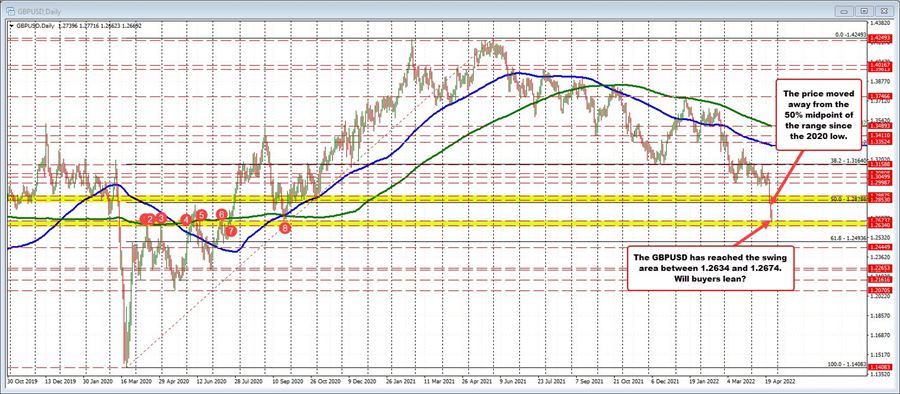Click the 11 Mar 2021 date label
Viewport: 900px width, 394px height.
440,380
